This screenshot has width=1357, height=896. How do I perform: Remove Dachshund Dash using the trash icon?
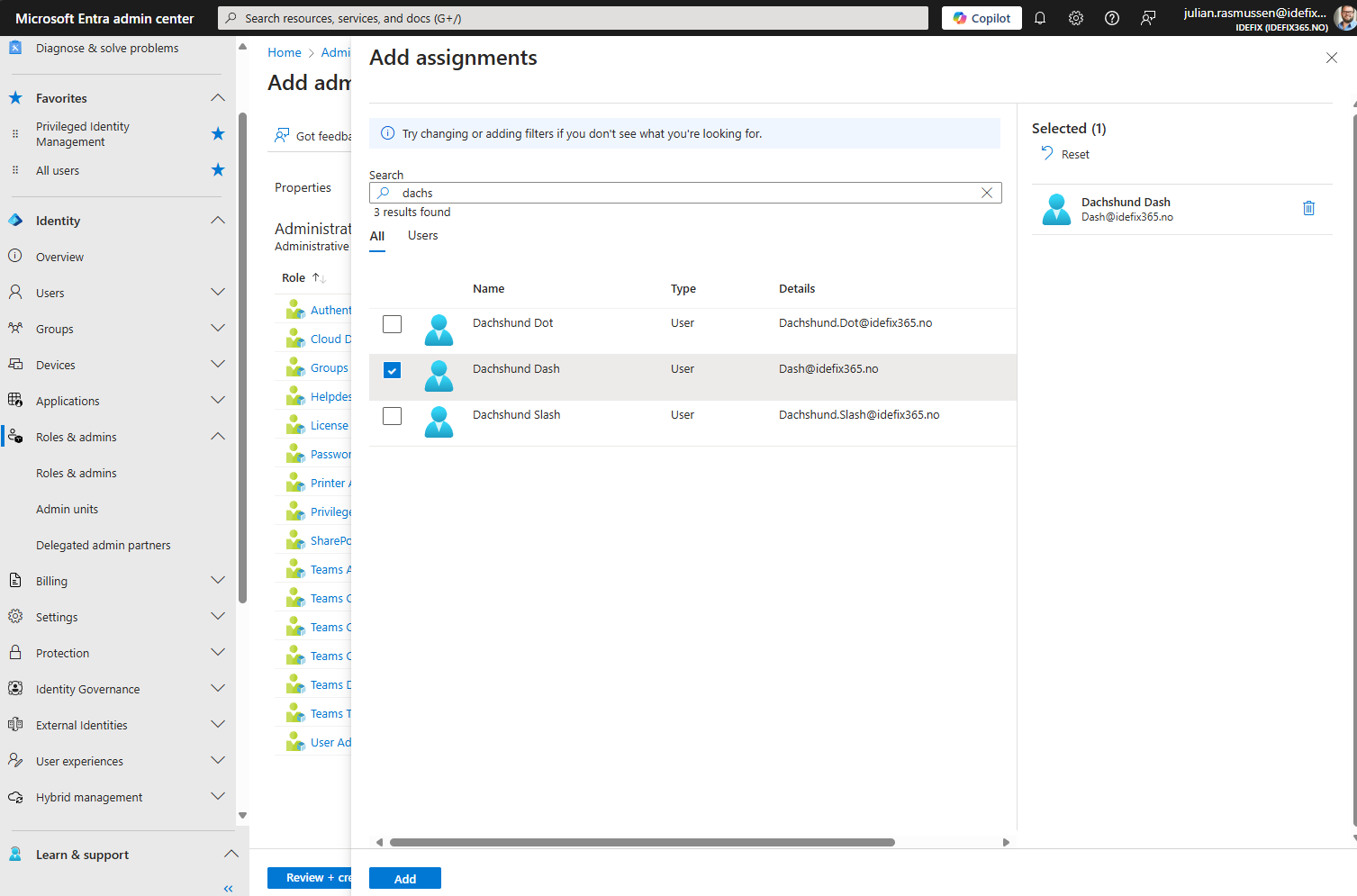click(1308, 208)
